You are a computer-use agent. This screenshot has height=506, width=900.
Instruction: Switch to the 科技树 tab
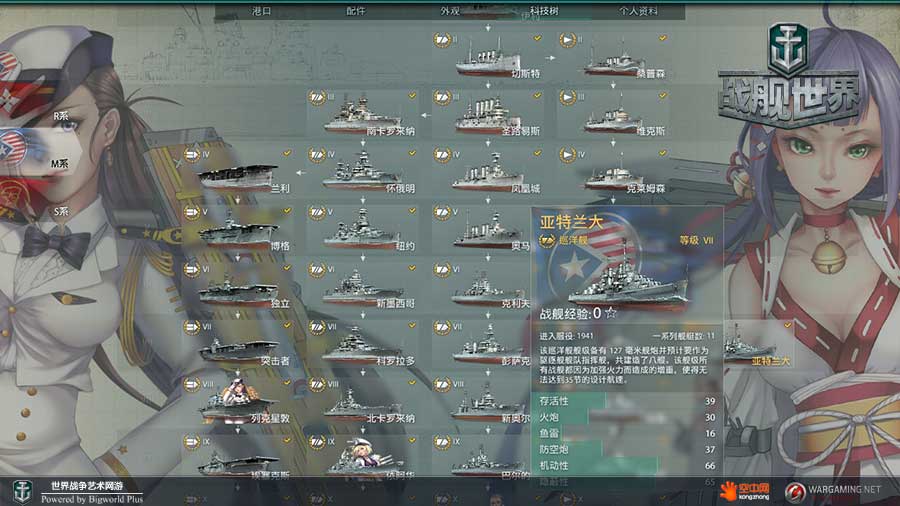coord(544,11)
